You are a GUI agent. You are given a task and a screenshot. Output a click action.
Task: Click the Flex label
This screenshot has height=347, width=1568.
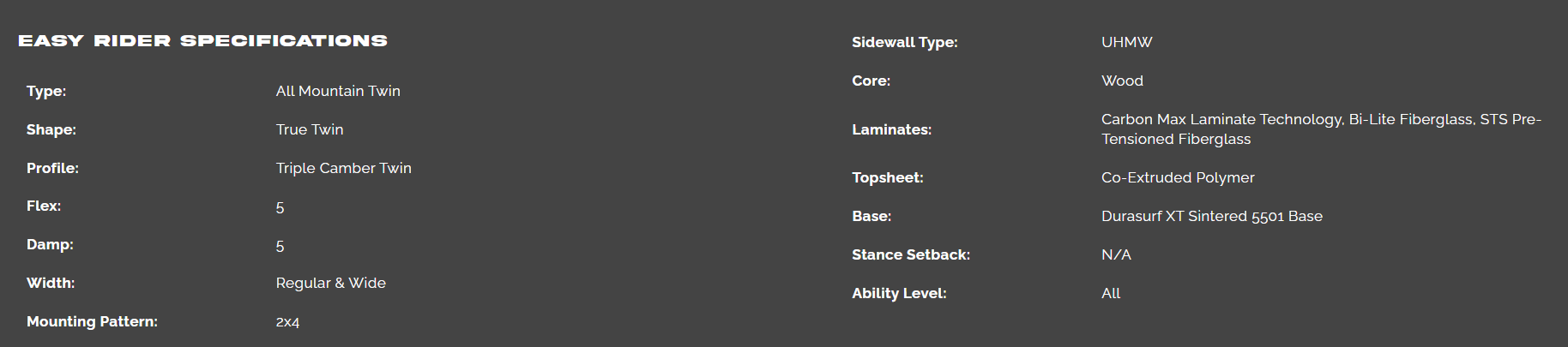[x=44, y=206]
